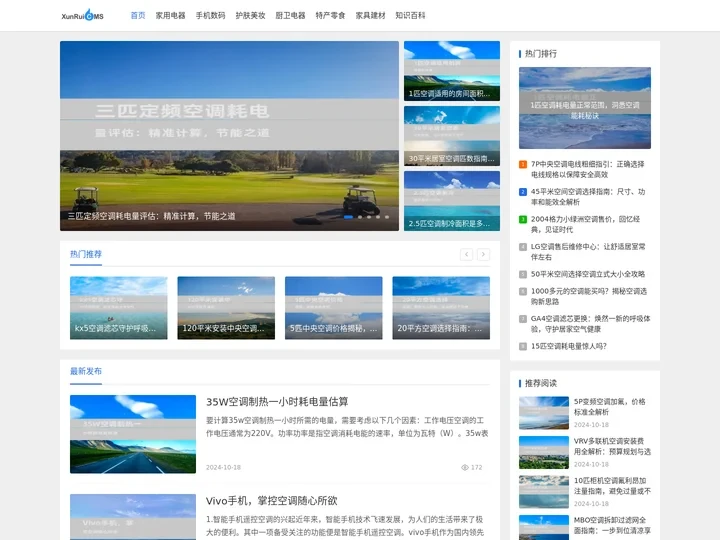Screen dimensions: 720x540
Task: Open the 2.5匹空调制冷面积 side banner
Action: click(x=451, y=201)
